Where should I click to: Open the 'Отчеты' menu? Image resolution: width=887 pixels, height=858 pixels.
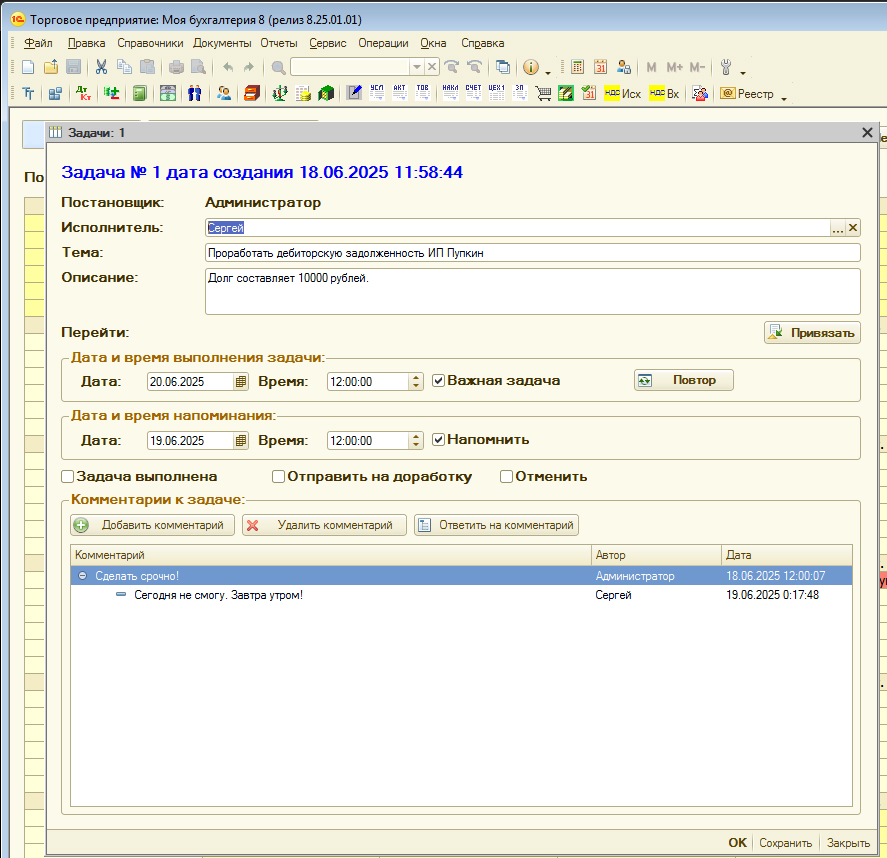[279, 43]
